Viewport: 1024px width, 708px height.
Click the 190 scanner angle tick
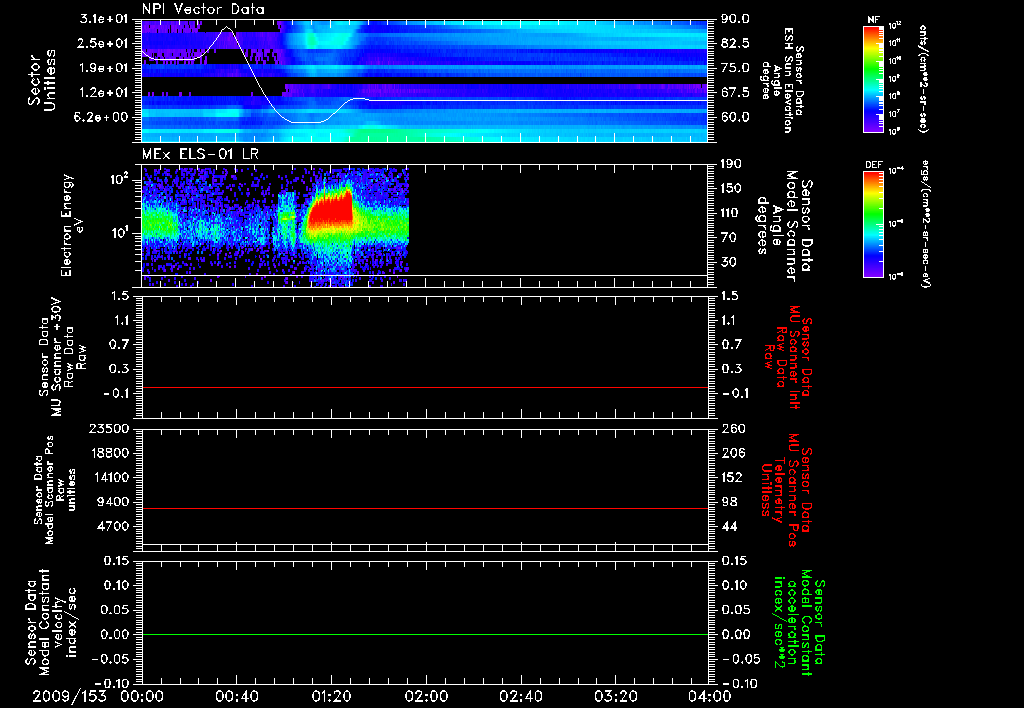731,163
